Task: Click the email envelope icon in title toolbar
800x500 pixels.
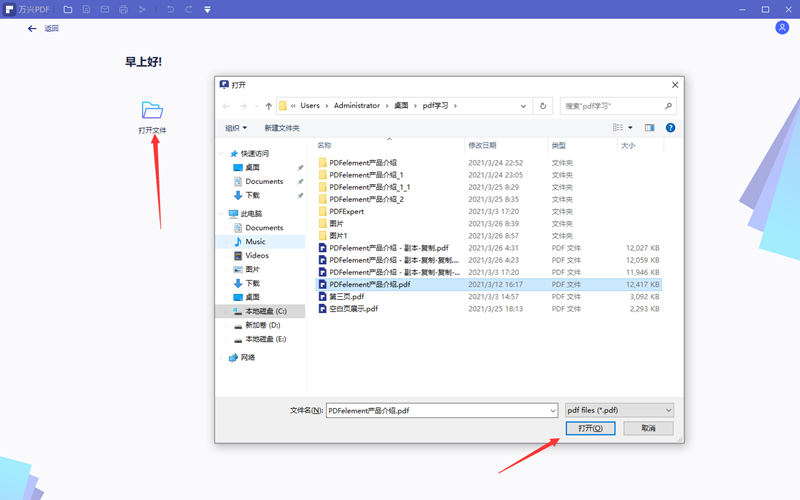Action: click(105, 9)
